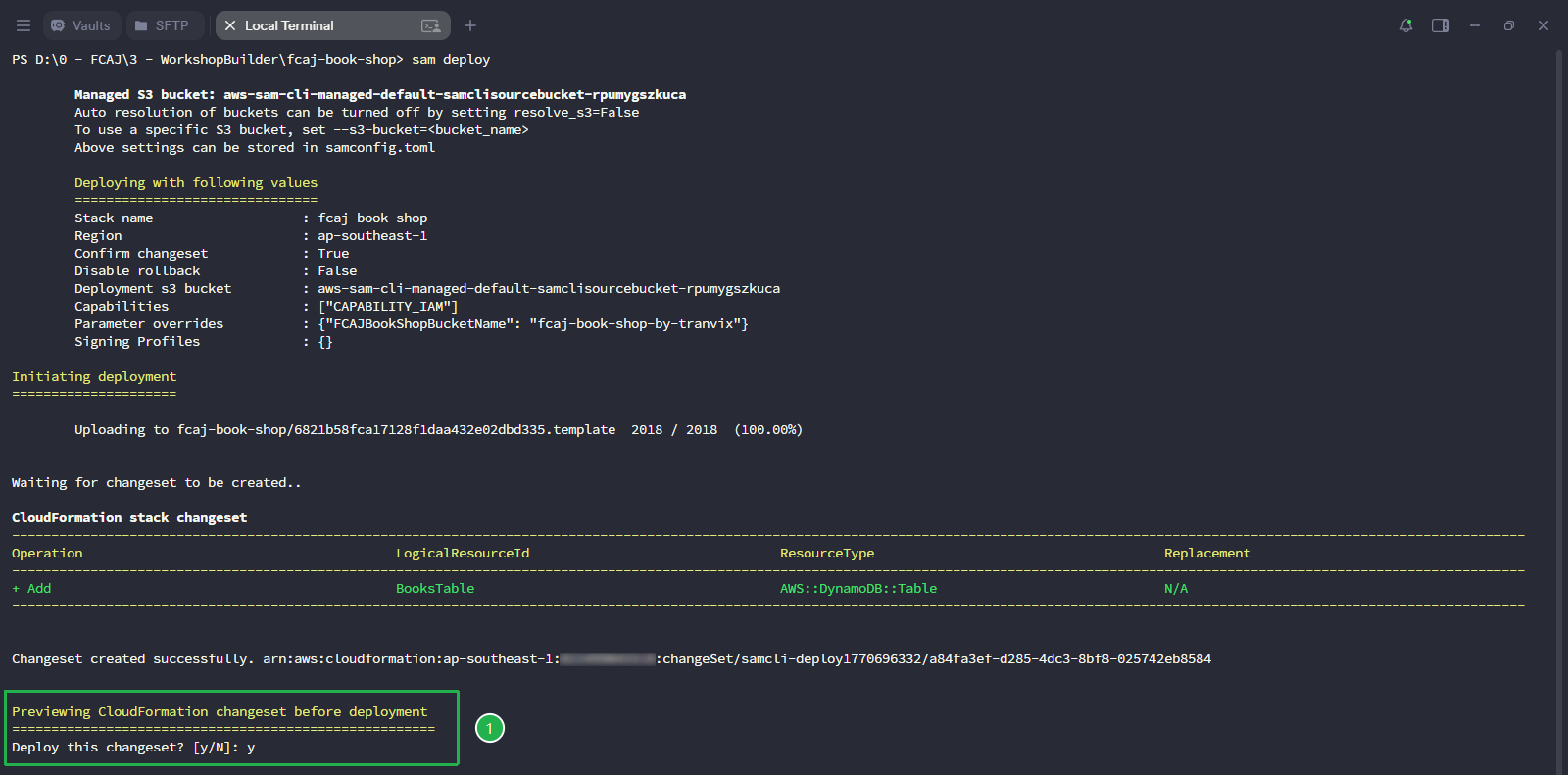The image size is (1568, 775).
Task: Click the 'N/A' replacement value
Action: 1176,589
